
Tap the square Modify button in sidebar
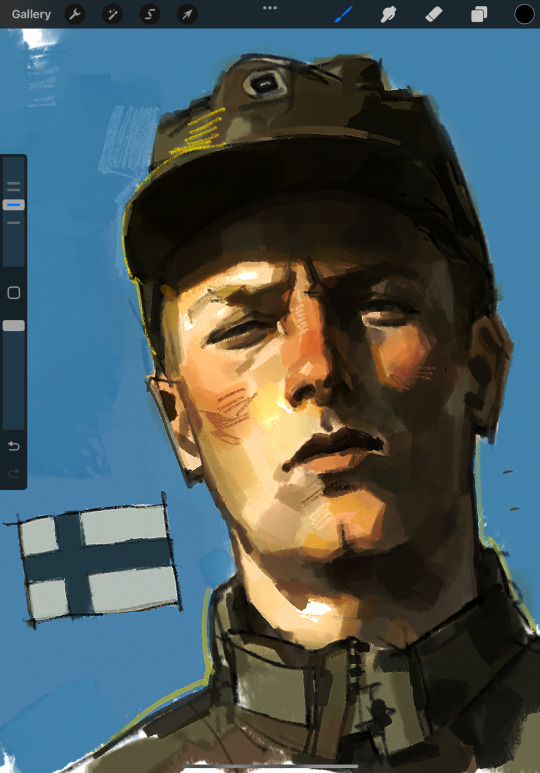[x=14, y=293]
